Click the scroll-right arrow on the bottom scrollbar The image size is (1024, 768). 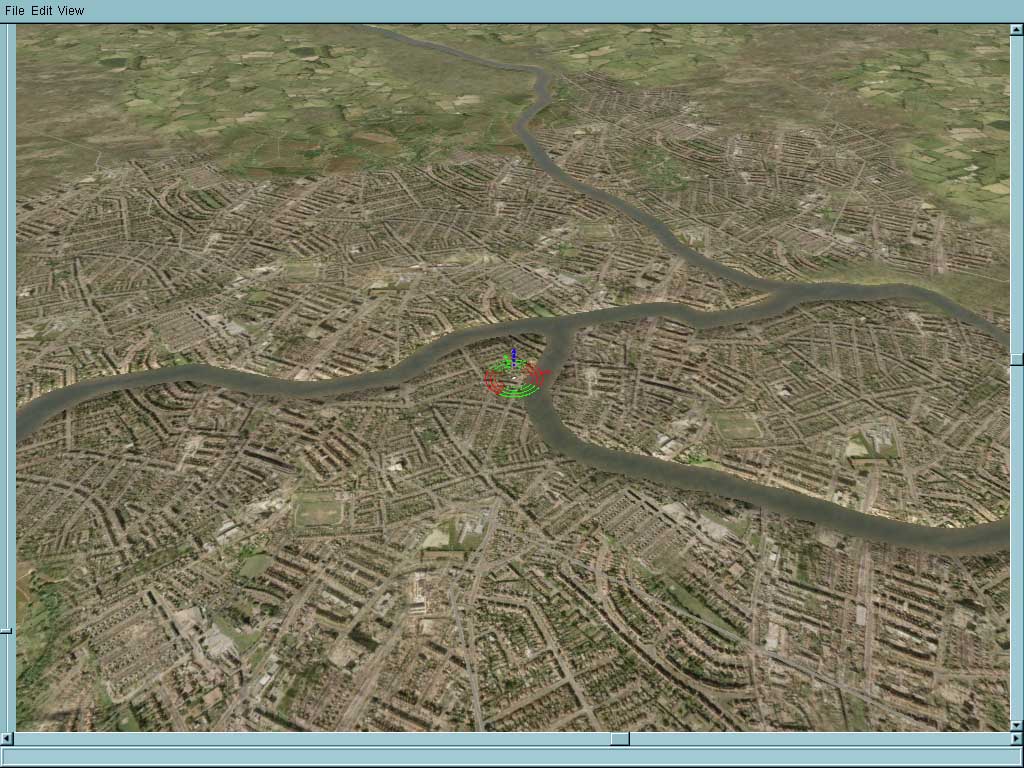[1017, 739]
